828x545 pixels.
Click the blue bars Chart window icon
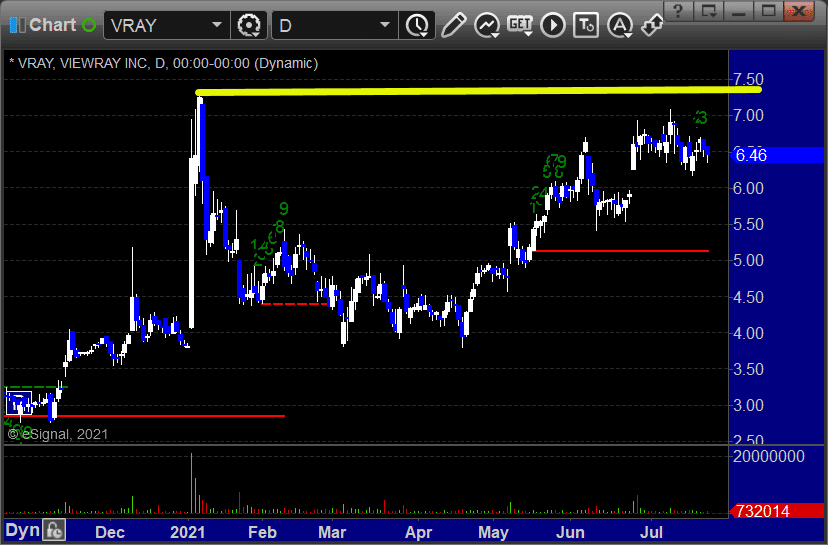pyautogui.click(x=17, y=25)
